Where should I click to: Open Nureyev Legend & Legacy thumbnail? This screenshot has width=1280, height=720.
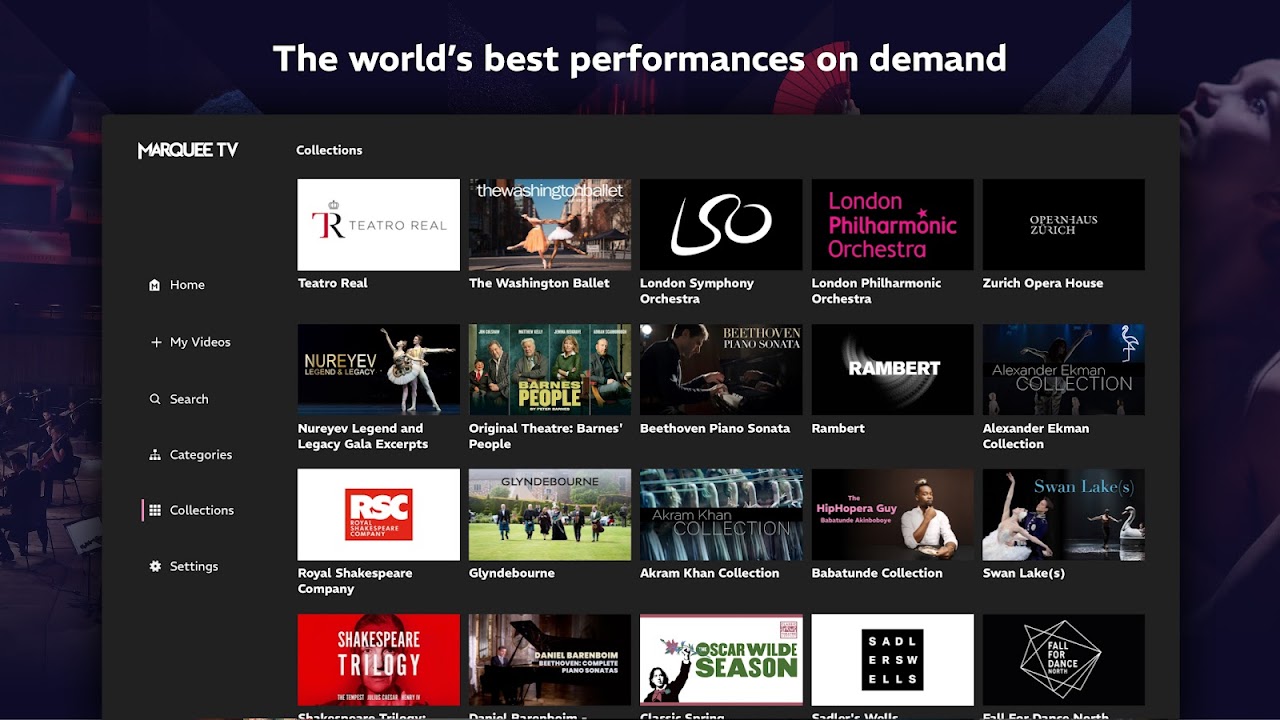[379, 370]
